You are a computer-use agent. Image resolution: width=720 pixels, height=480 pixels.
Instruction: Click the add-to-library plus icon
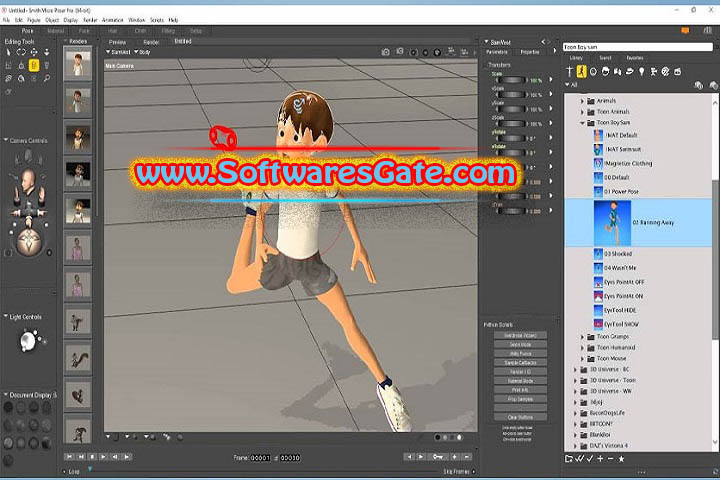click(600, 458)
